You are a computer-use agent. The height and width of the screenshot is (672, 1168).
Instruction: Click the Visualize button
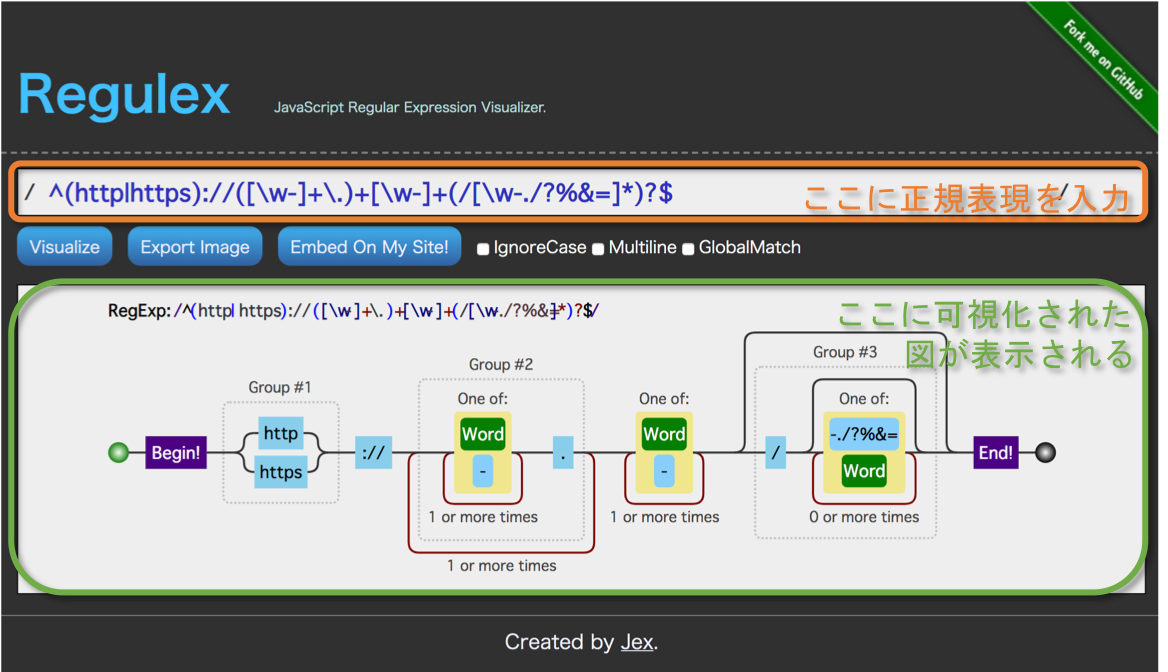point(64,246)
